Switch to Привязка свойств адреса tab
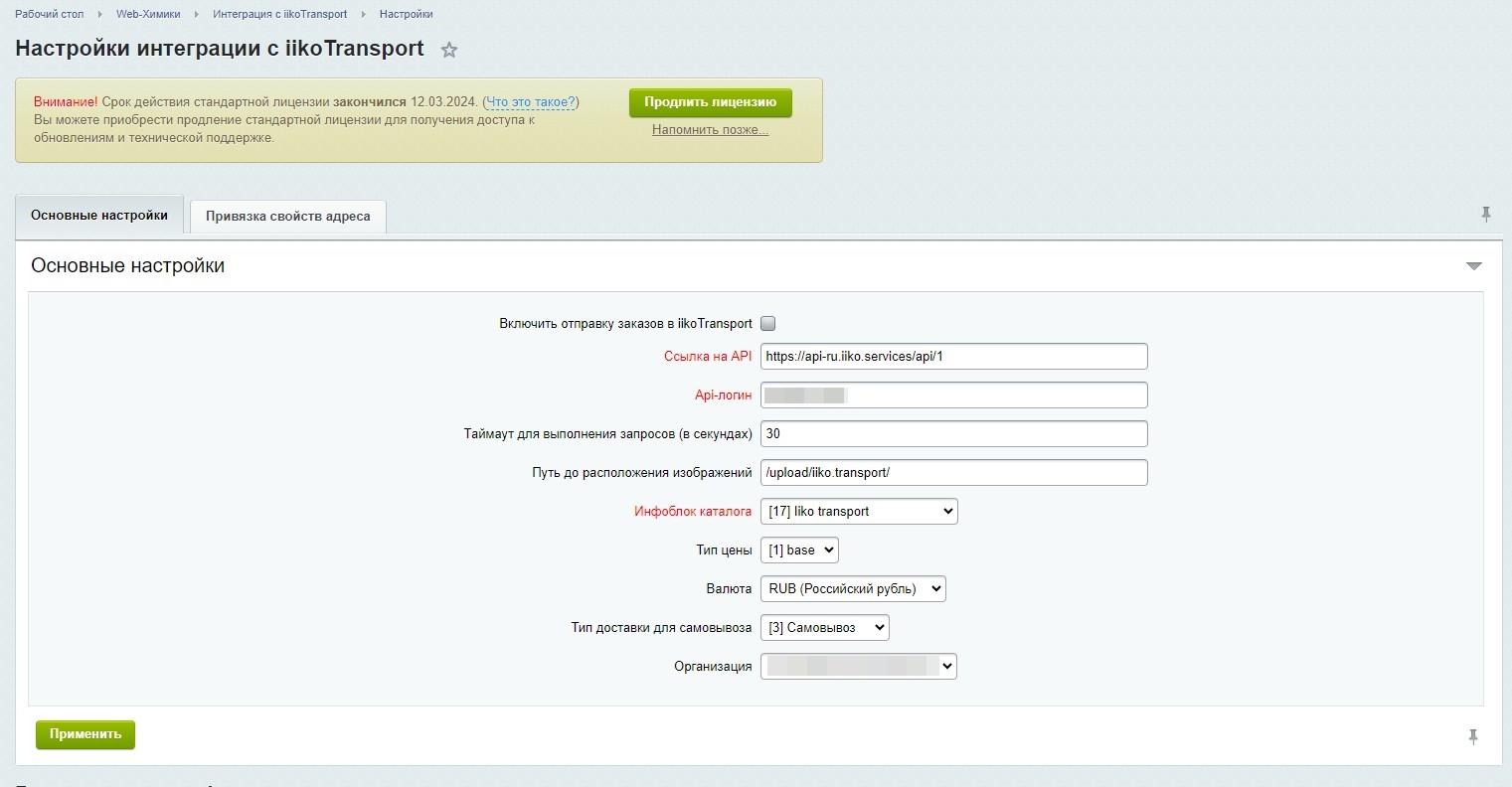 (287, 217)
